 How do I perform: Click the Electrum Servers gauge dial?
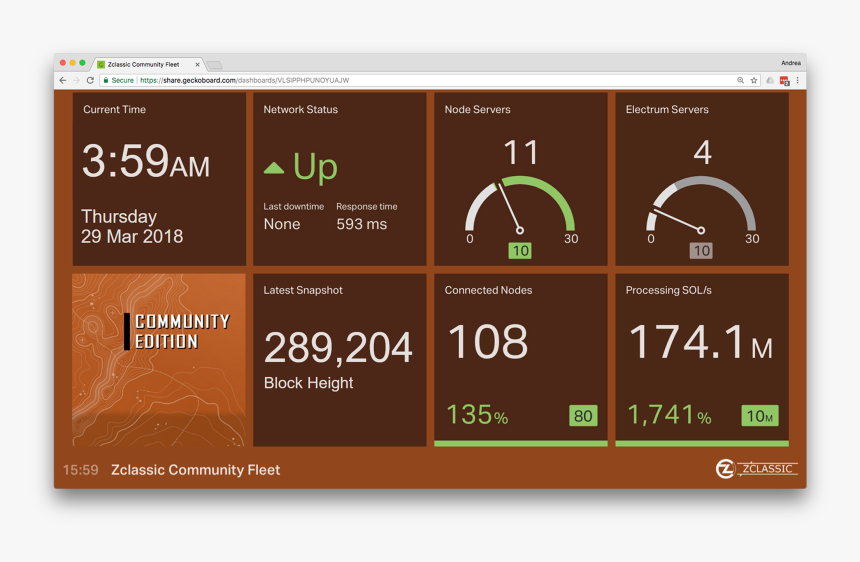[x=701, y=204]
